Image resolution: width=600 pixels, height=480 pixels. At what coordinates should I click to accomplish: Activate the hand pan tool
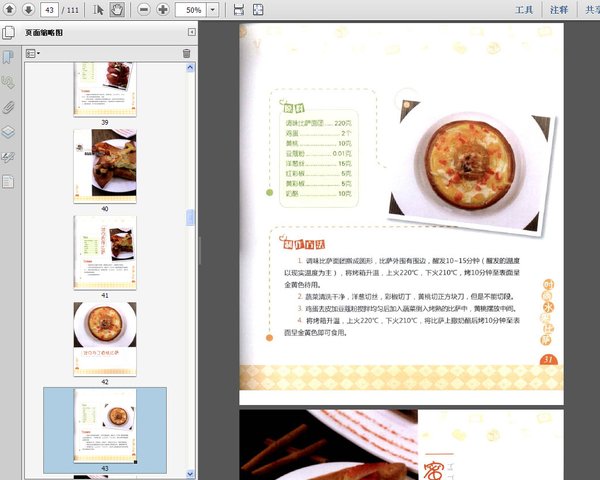[117, 10]
